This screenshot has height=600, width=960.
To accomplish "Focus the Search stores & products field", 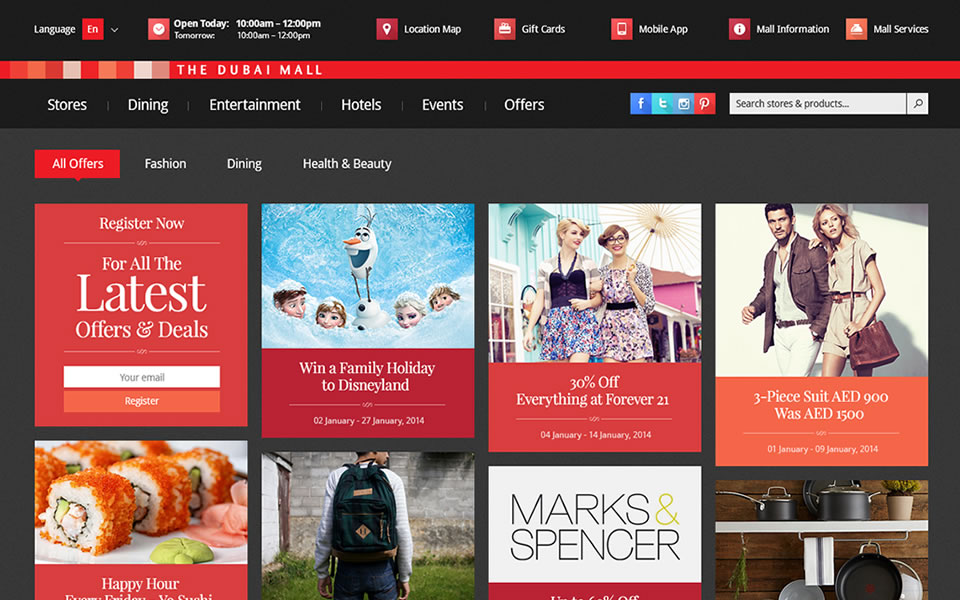I will [817, 103].
